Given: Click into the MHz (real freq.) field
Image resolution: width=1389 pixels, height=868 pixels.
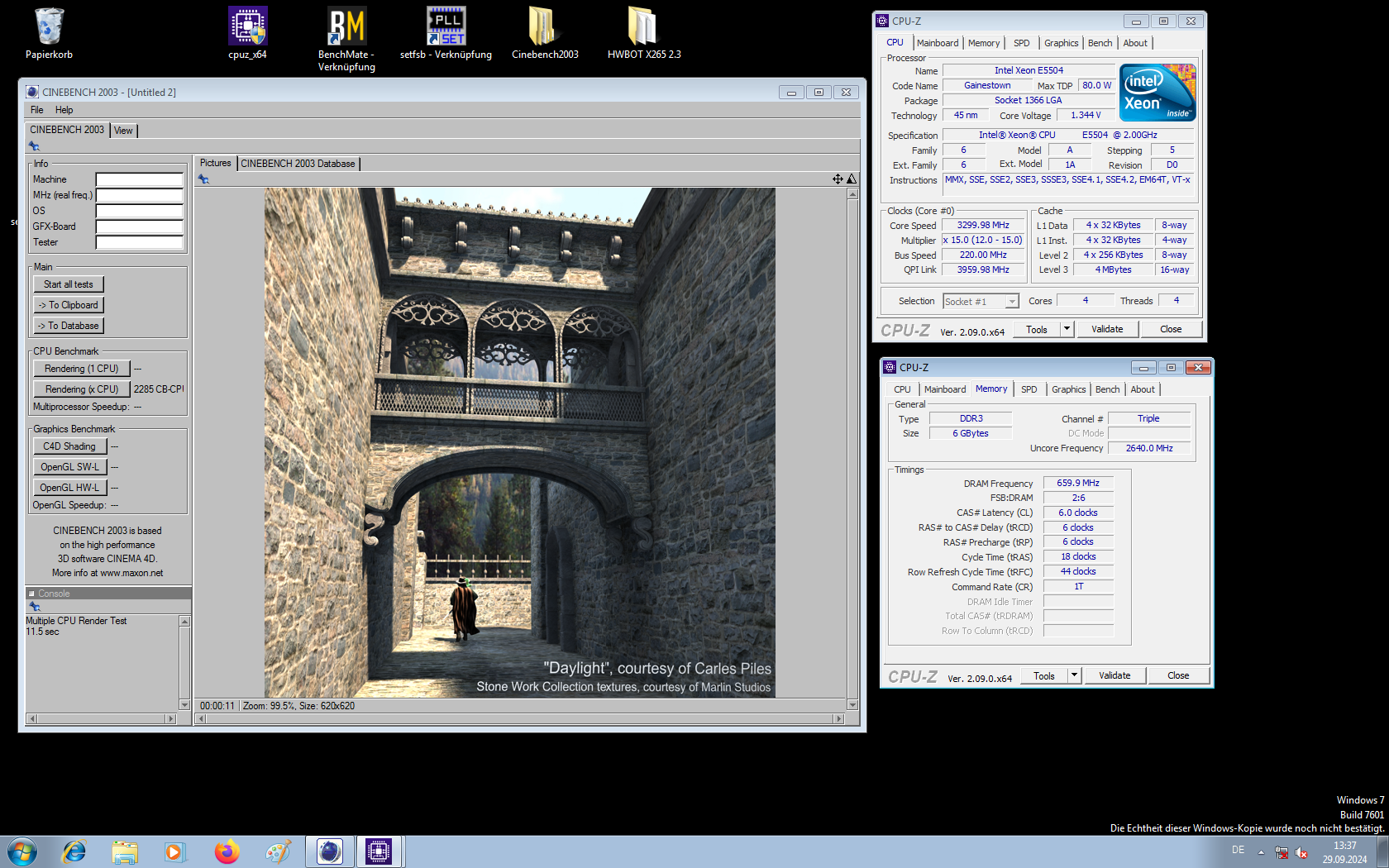Looking at the screenshot, I should click(x=139, y=195).
